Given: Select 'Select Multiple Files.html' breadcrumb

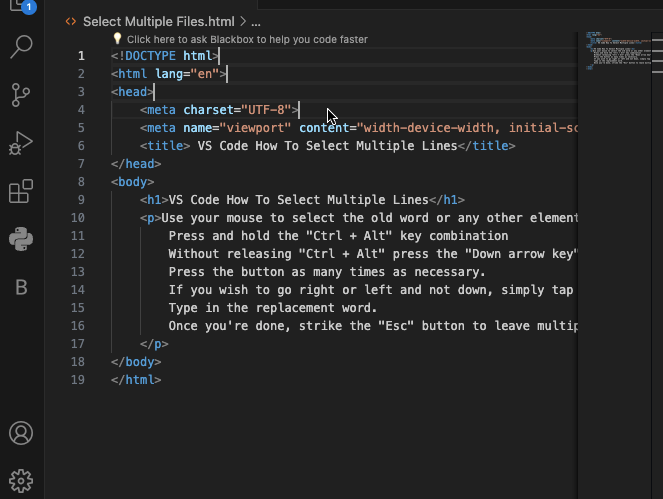Looking at the screenshot, I should (x=159, y=22).
